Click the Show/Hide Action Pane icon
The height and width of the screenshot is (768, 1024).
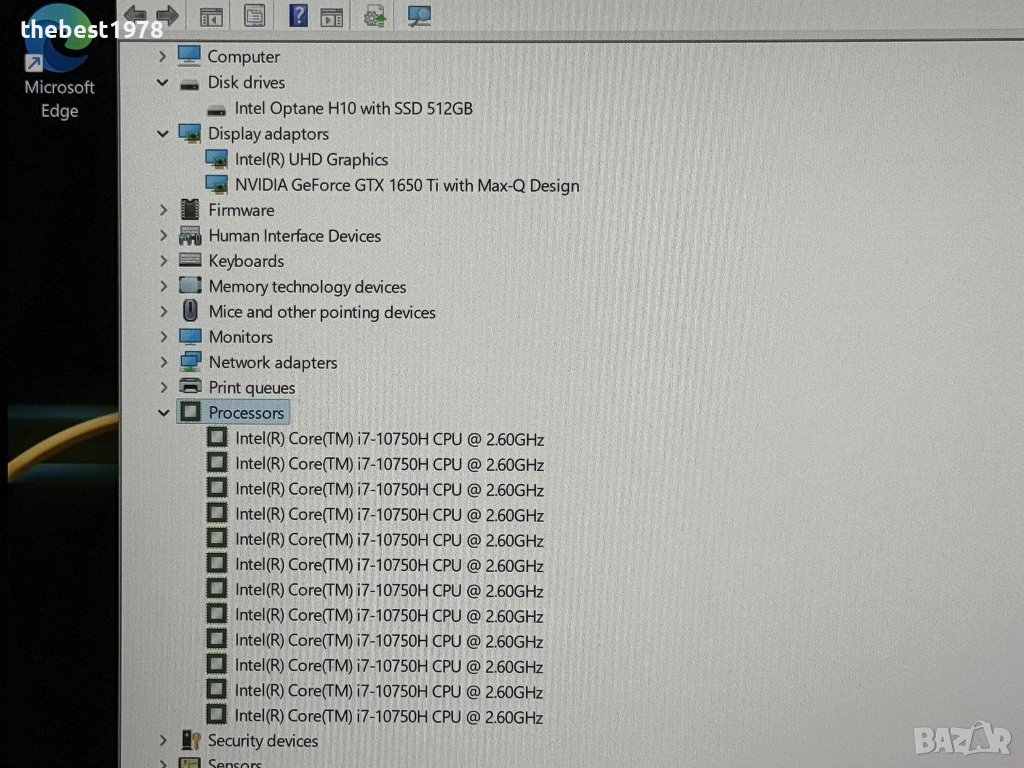point(331,16)
